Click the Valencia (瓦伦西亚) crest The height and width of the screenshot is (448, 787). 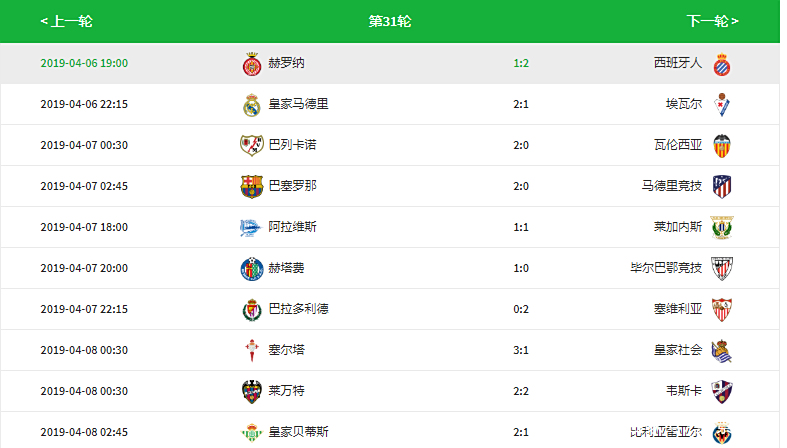coord(721,145)
